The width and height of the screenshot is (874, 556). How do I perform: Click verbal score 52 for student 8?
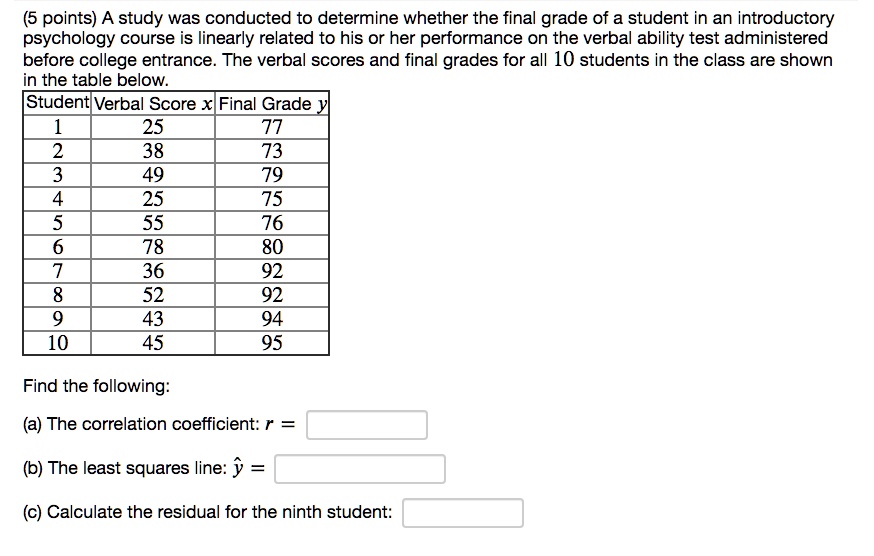pos(153,295)
